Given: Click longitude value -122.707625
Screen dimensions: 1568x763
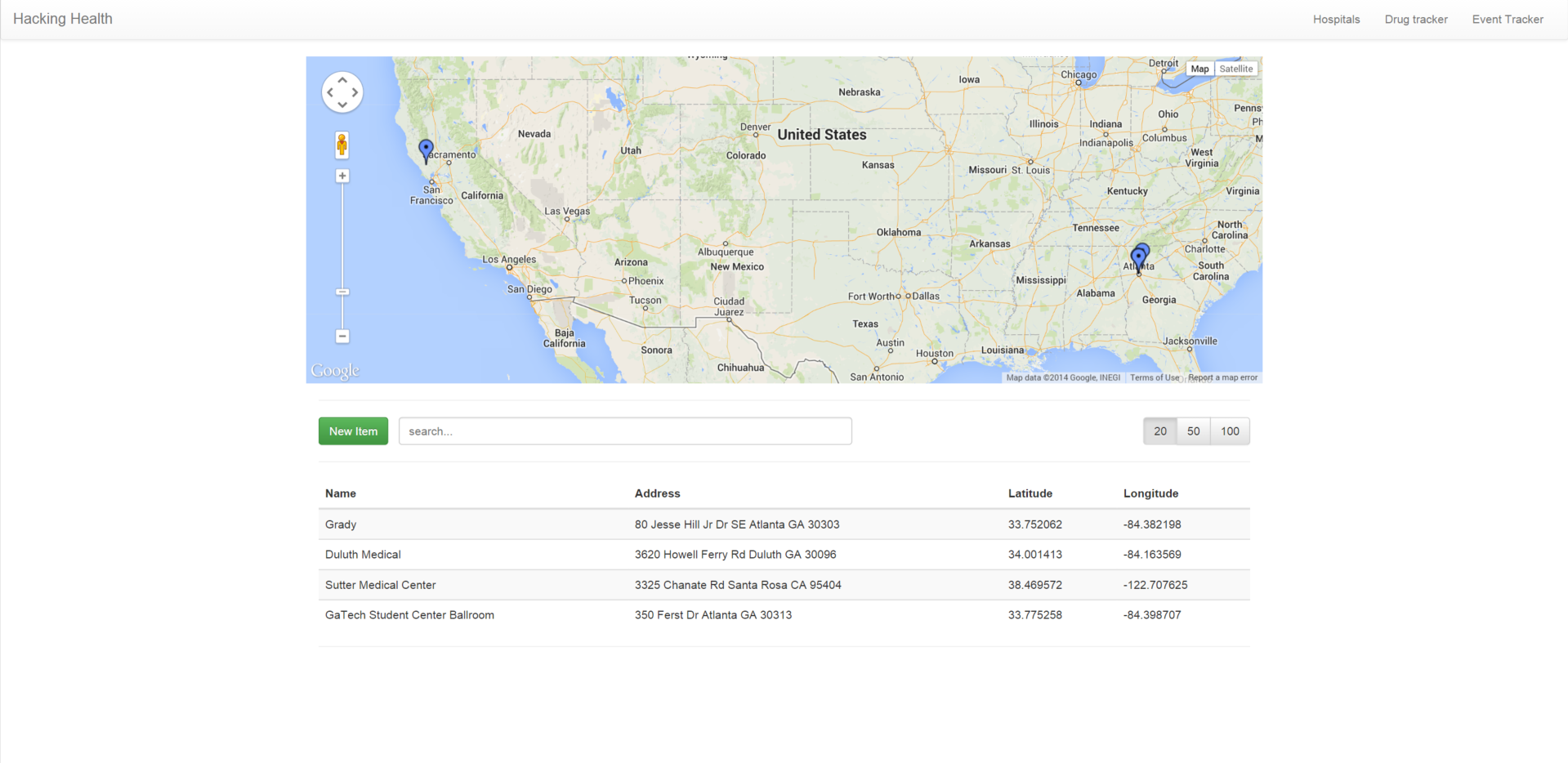Looking at the screenshot, I should pyautogui.click(x=1155, y=585).
